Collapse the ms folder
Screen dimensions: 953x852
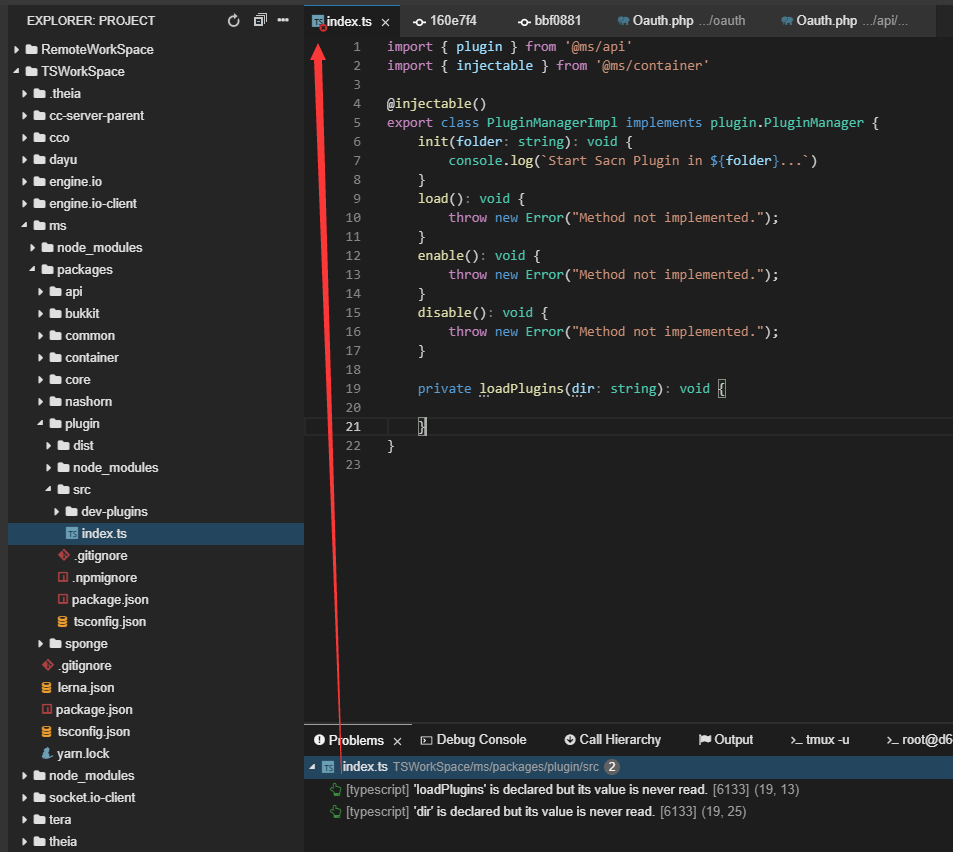click(24, 225)
